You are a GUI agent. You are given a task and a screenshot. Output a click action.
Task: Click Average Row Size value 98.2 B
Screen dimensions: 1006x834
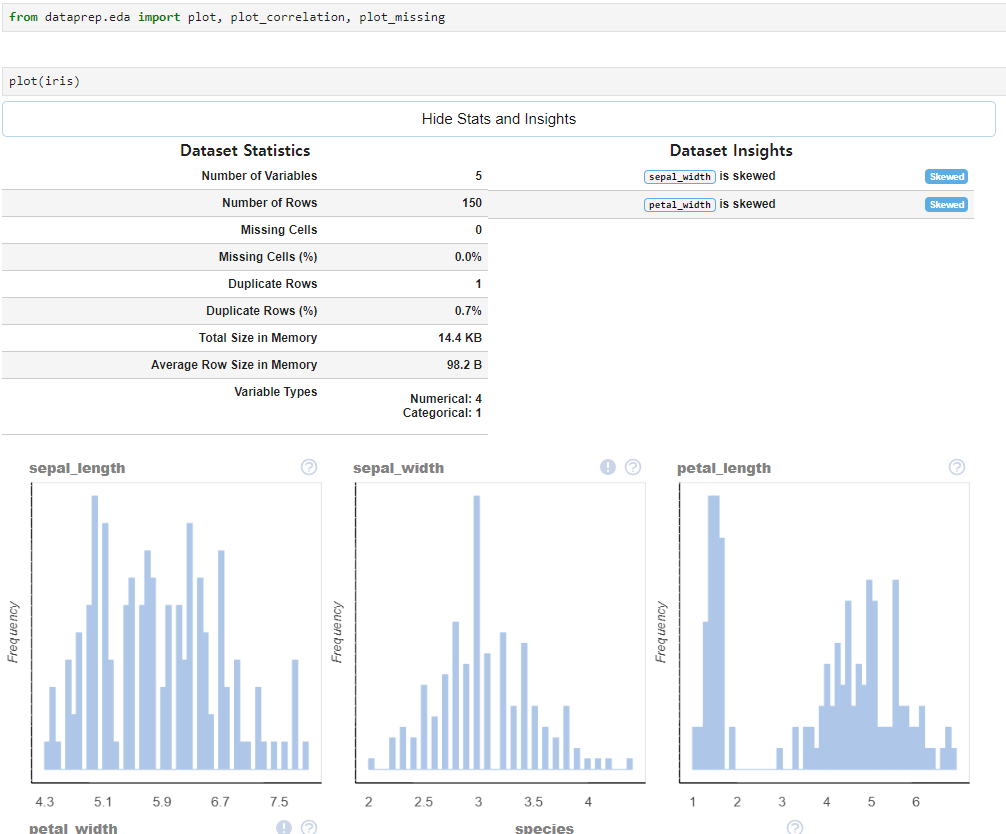point(464,364)
